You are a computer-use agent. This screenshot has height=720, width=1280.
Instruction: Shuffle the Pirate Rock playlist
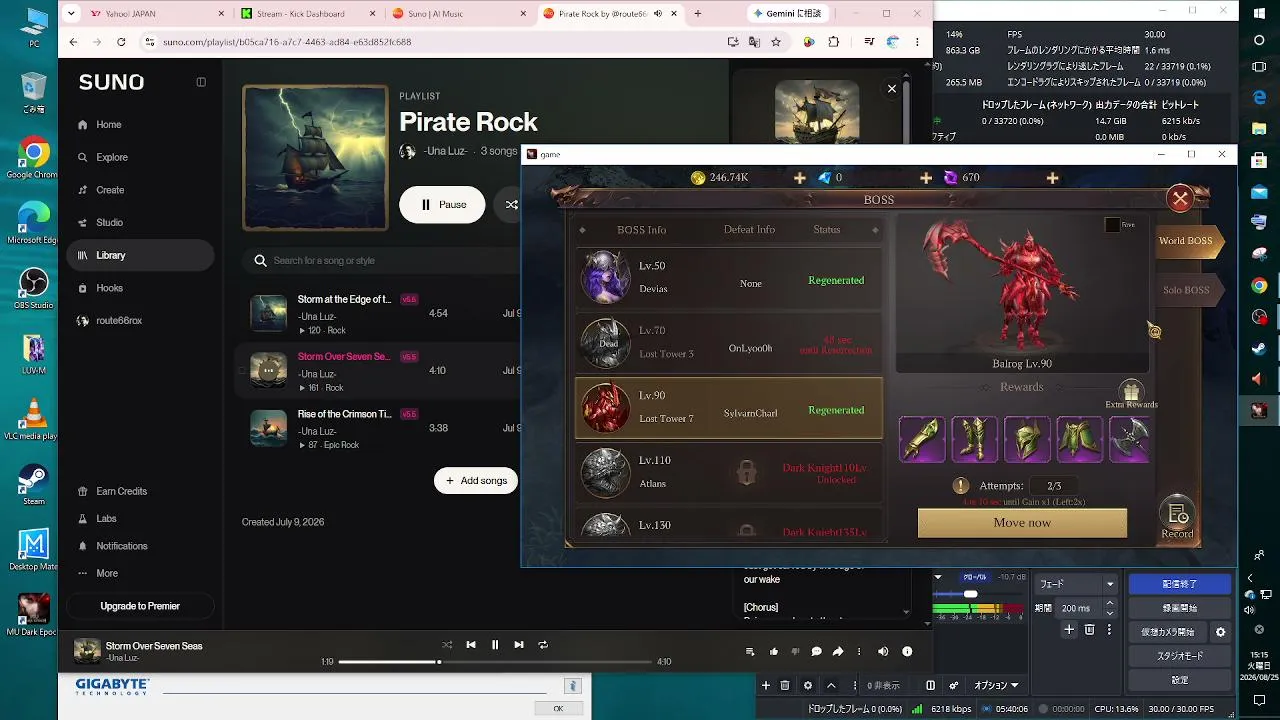coord(511,204)
